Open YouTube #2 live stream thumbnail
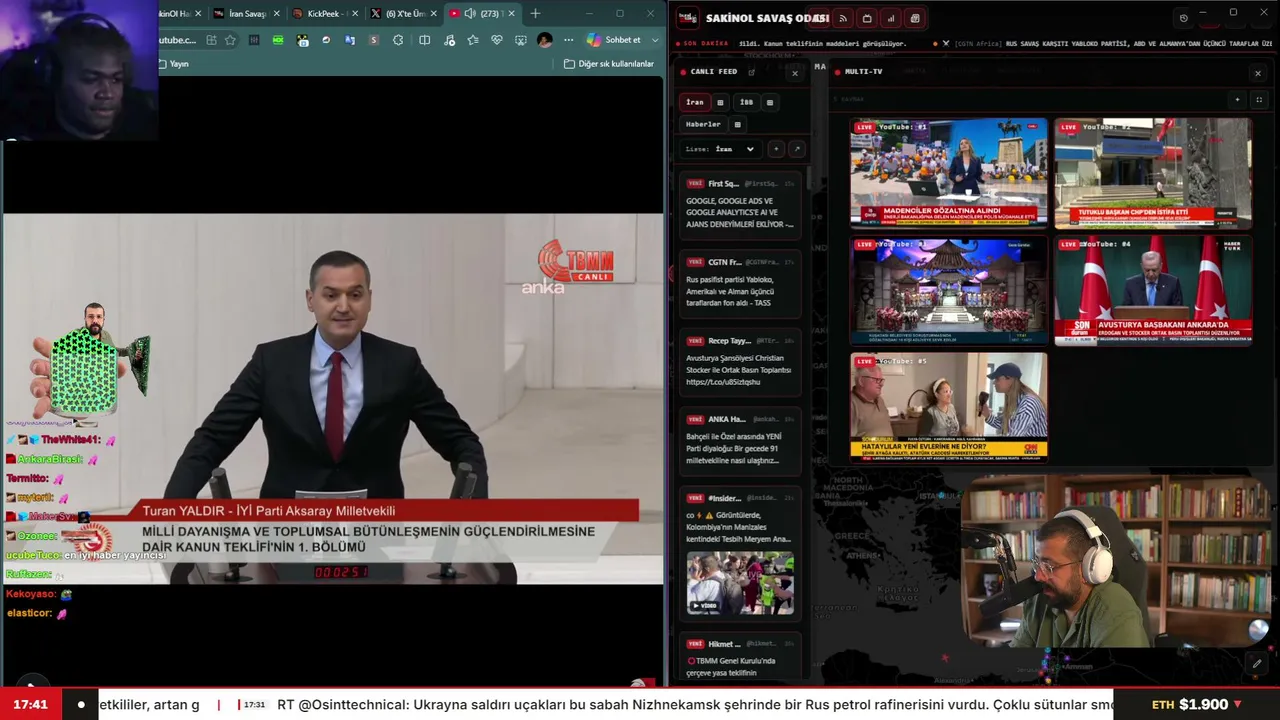This screenshot has height=720, width=1280. 1152,173
